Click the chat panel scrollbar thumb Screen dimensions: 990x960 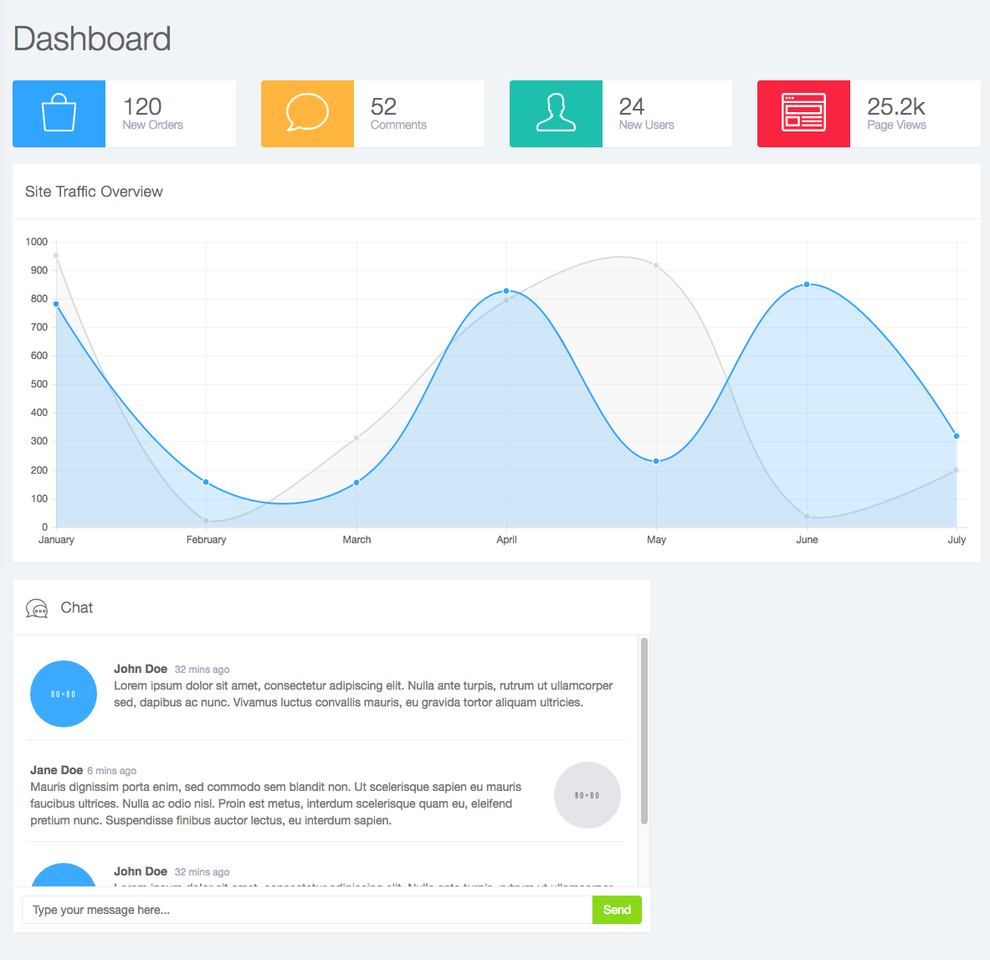click(x=644, y=731)
